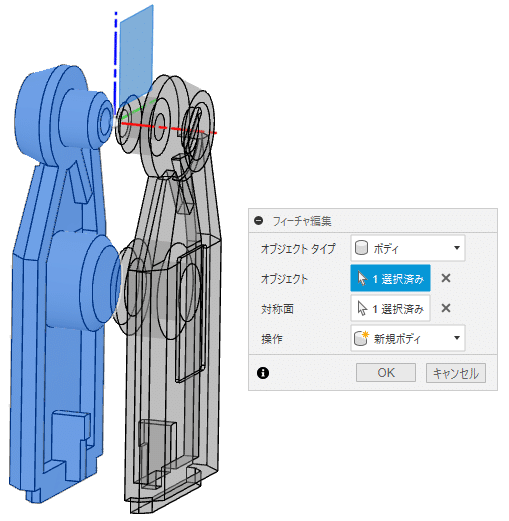Image resolution: width=509 pixels, height=521 pixels.
Task: Open the オブジェクト タイプ dropdown showing ボディ
Action: point(408,248)
